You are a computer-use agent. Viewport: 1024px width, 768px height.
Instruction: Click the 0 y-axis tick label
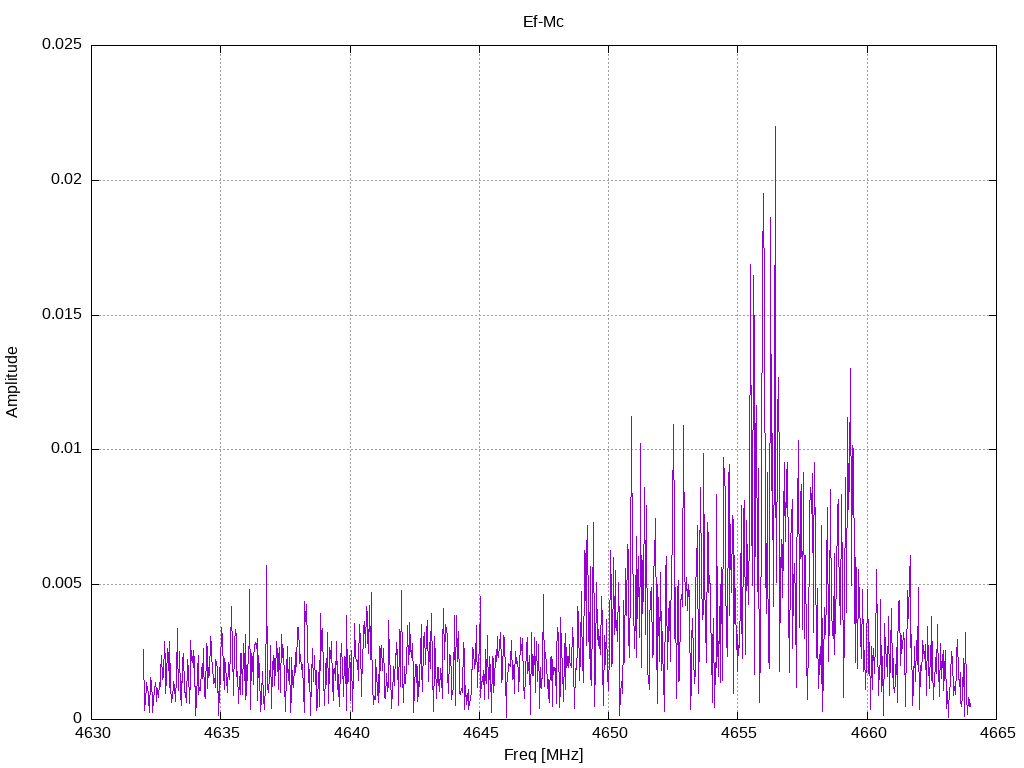pos(78,718)
